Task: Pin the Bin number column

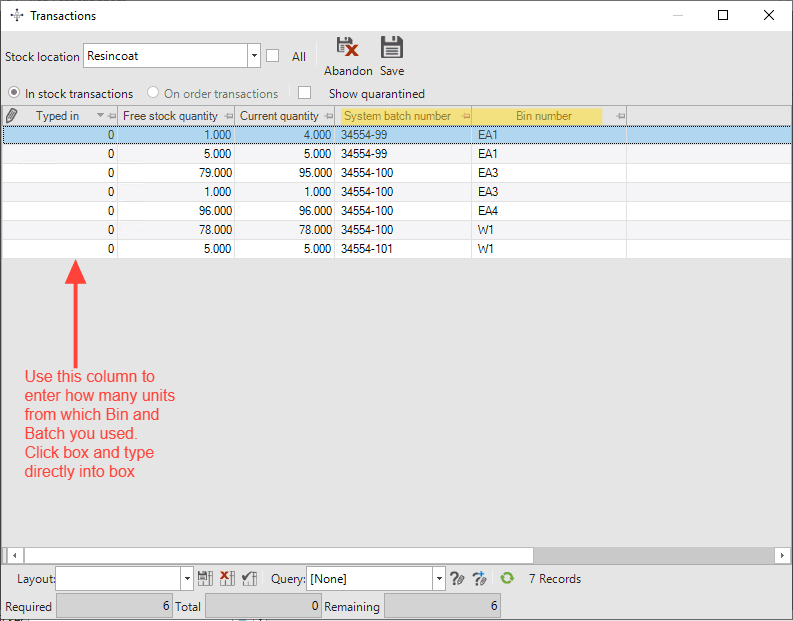Action: [x=621, y=116]
